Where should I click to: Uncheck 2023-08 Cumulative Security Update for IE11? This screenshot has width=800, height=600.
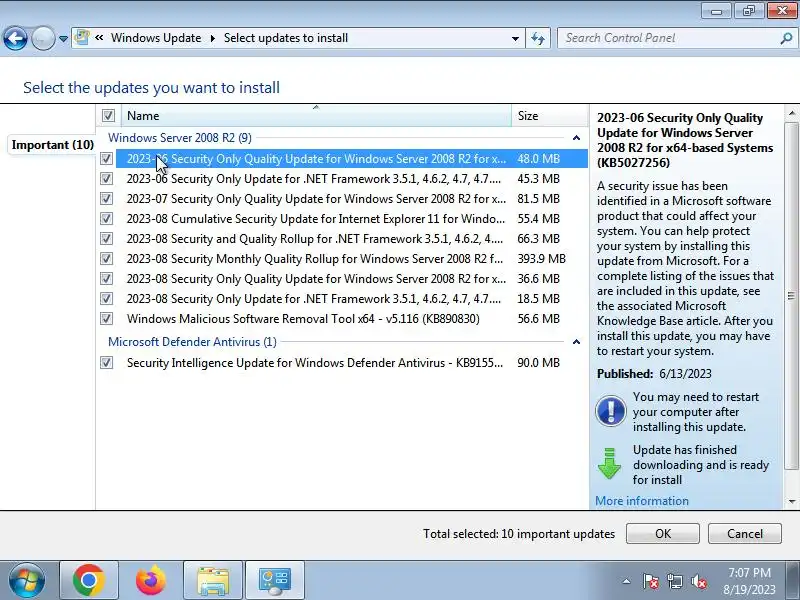pos(106,218)
